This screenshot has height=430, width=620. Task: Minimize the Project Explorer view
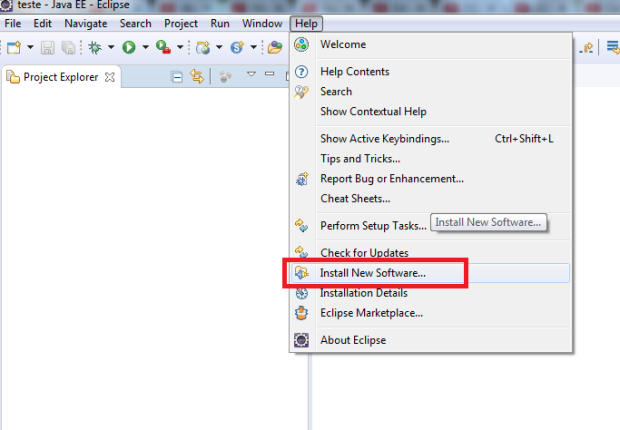pos(270,74)
